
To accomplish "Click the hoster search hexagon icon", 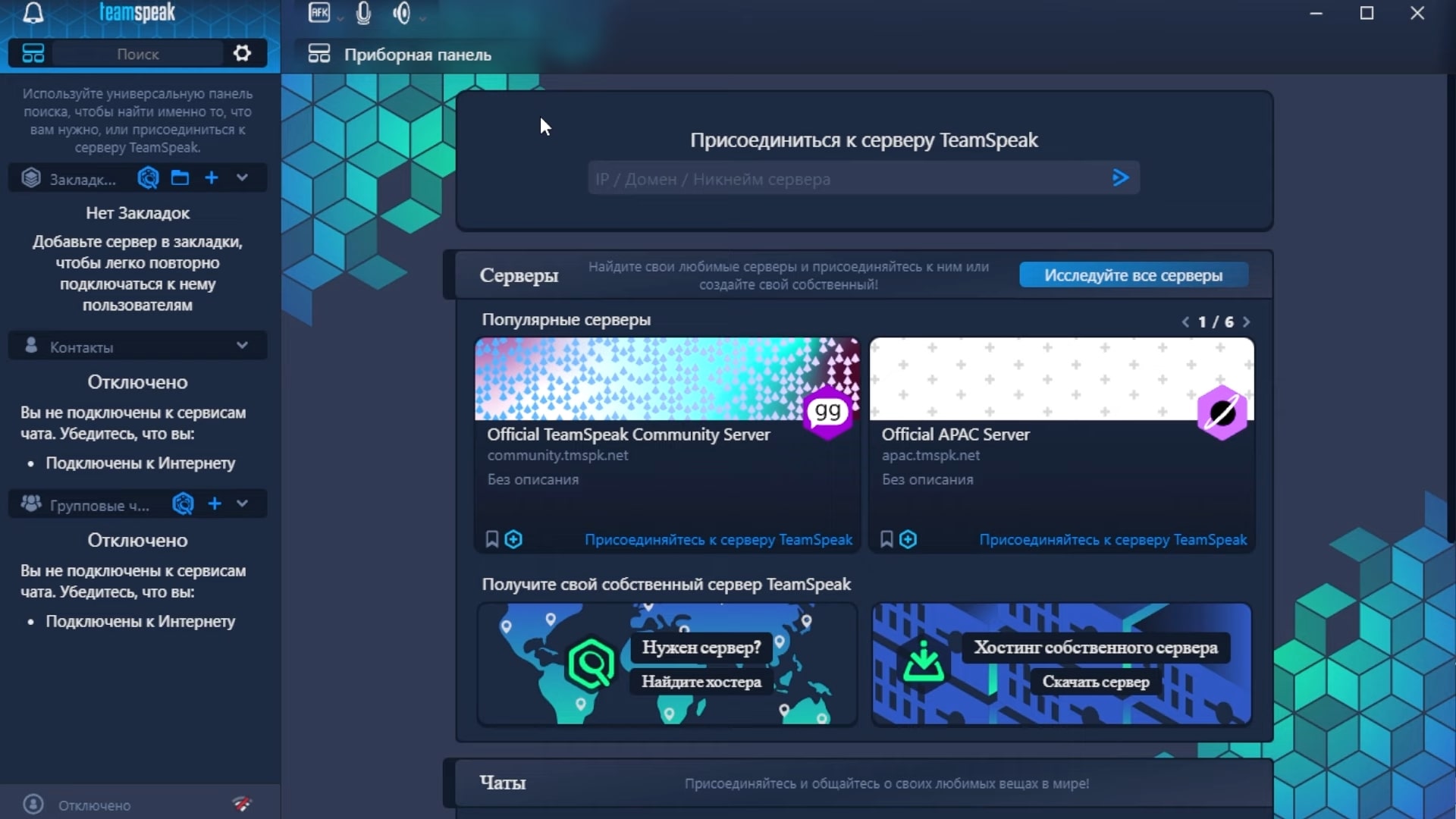I will [591, 664].
